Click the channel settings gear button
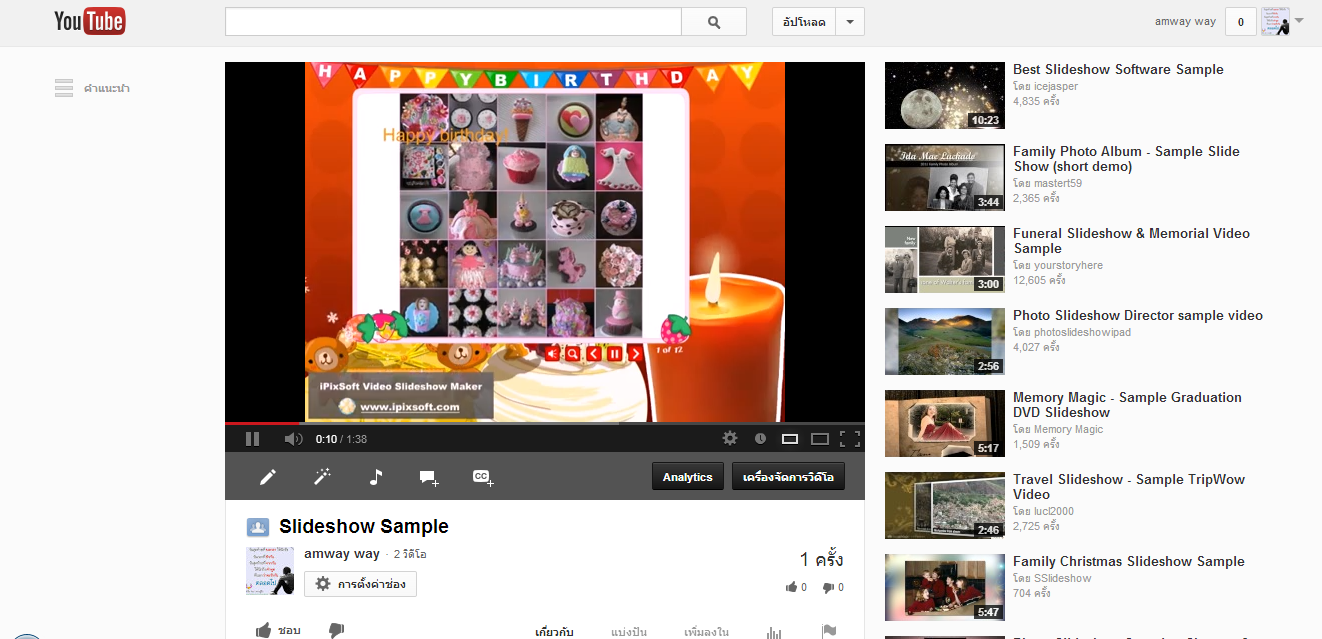Image resolution: width=1322 pixels, height=639 pixels. coord(360,584)
